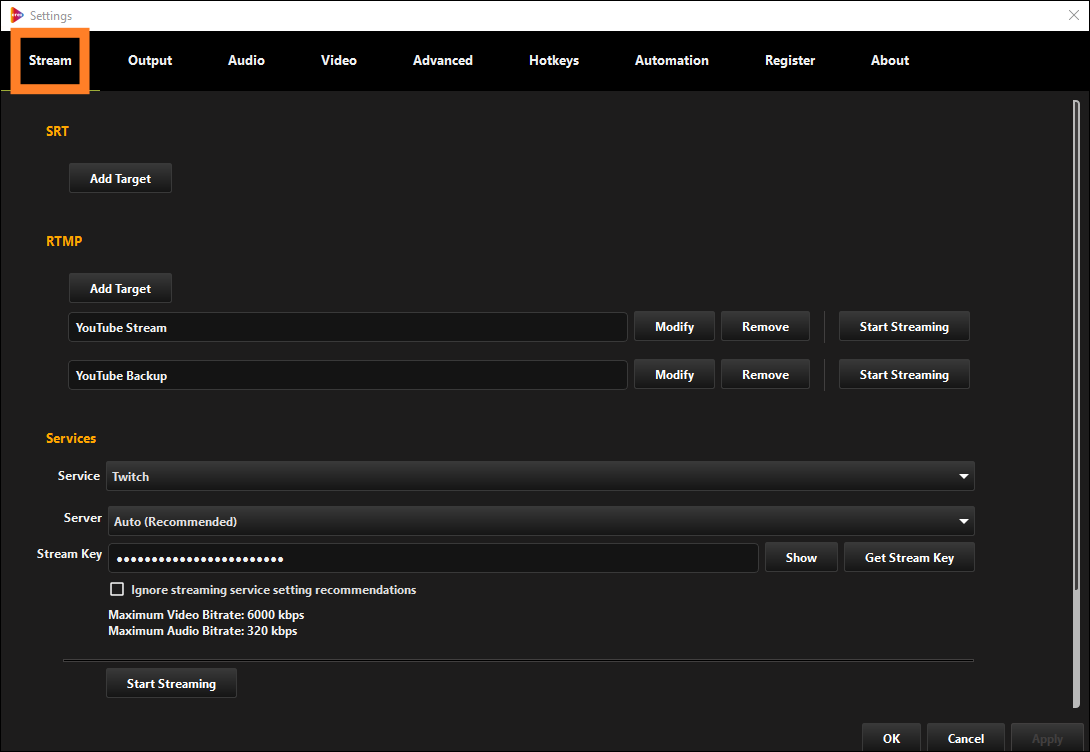Switch to the Hotkeys tab
The height and width of the screenshot is (752, 1090).
click(x=554, y=60)
